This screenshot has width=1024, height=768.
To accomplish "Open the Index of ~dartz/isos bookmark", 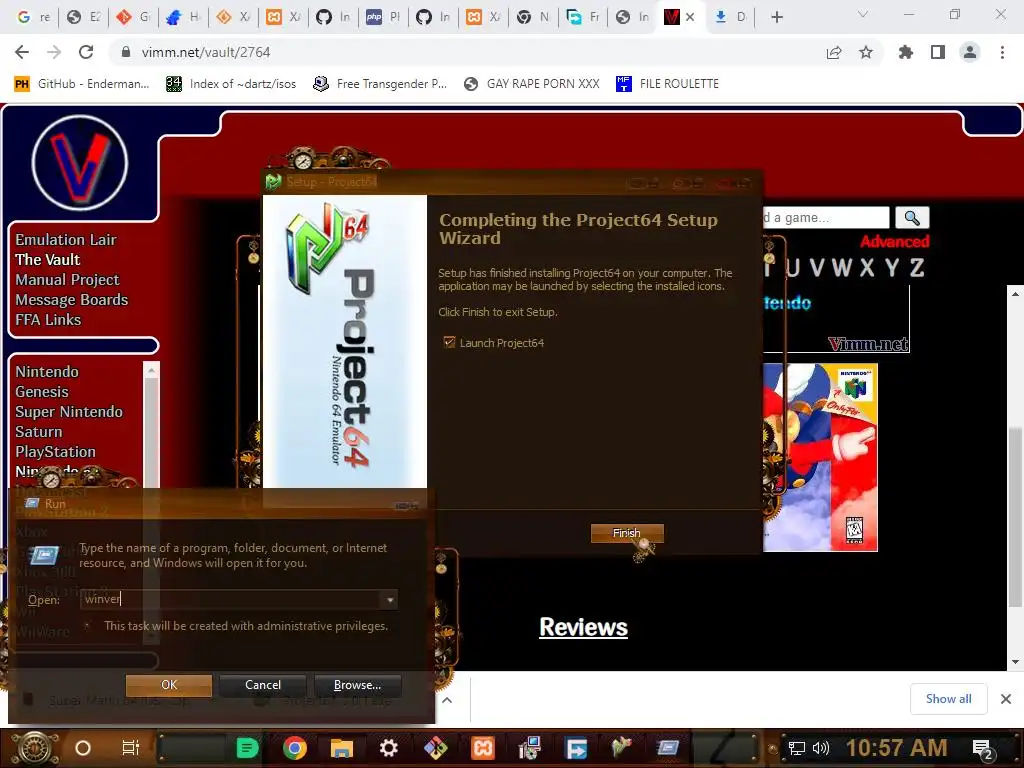I will click(x=231, y=84).
